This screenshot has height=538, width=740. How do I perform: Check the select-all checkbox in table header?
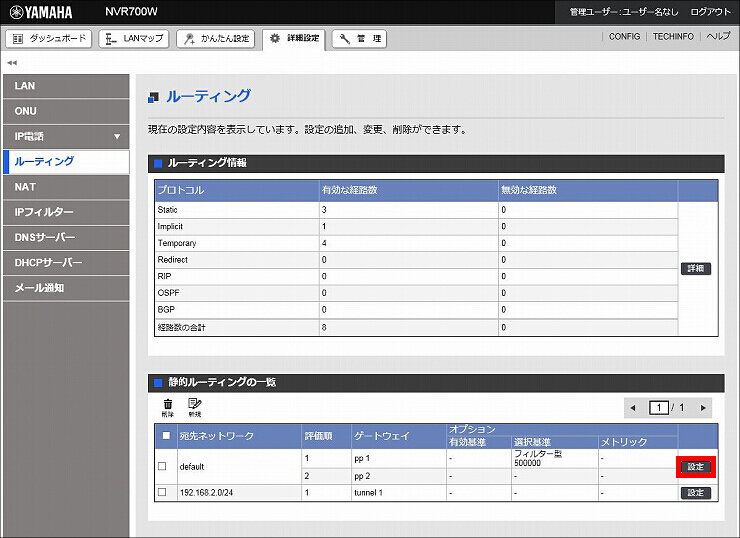tap(166, 435)
